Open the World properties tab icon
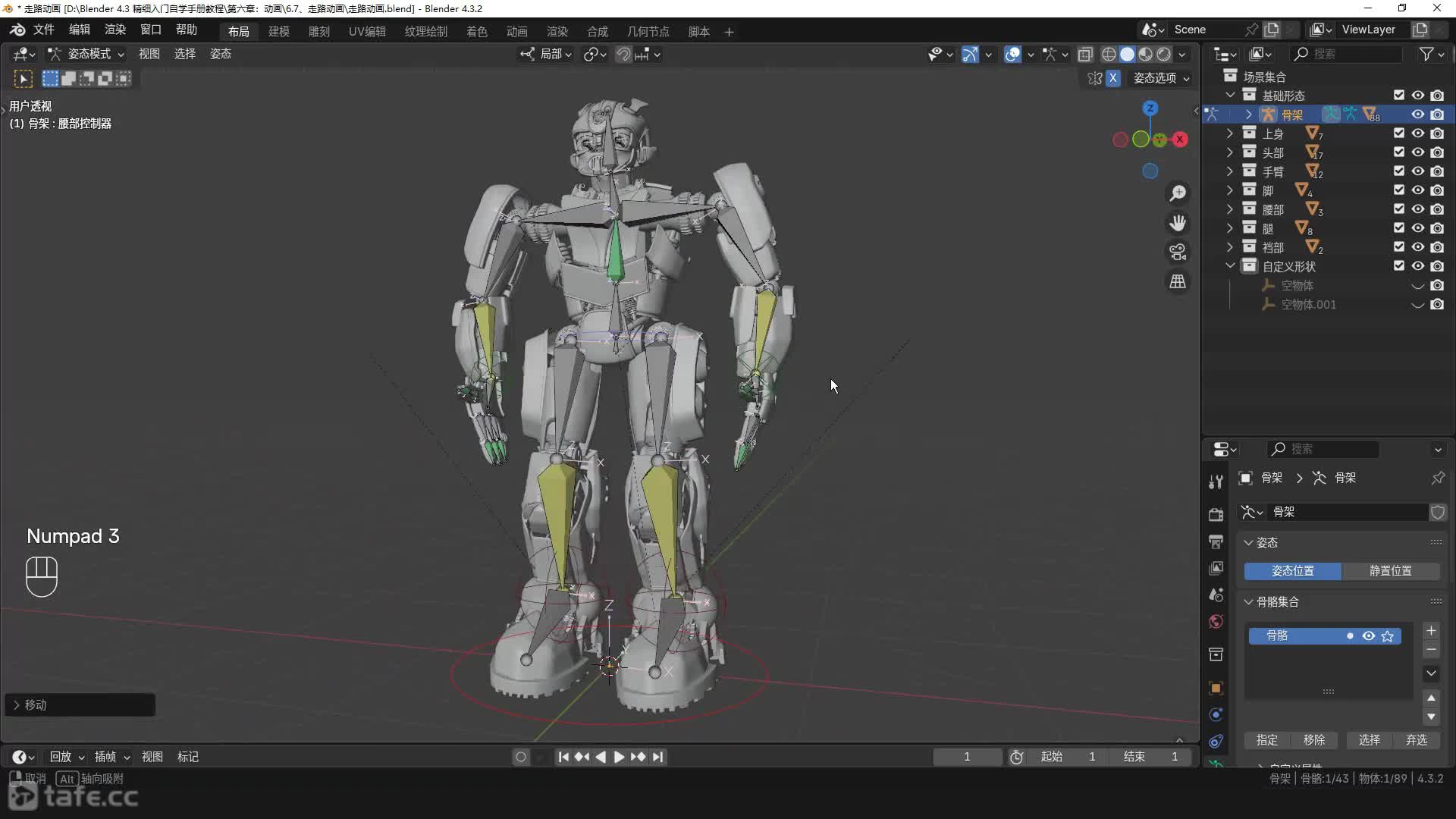 [x=1216, y=622]
